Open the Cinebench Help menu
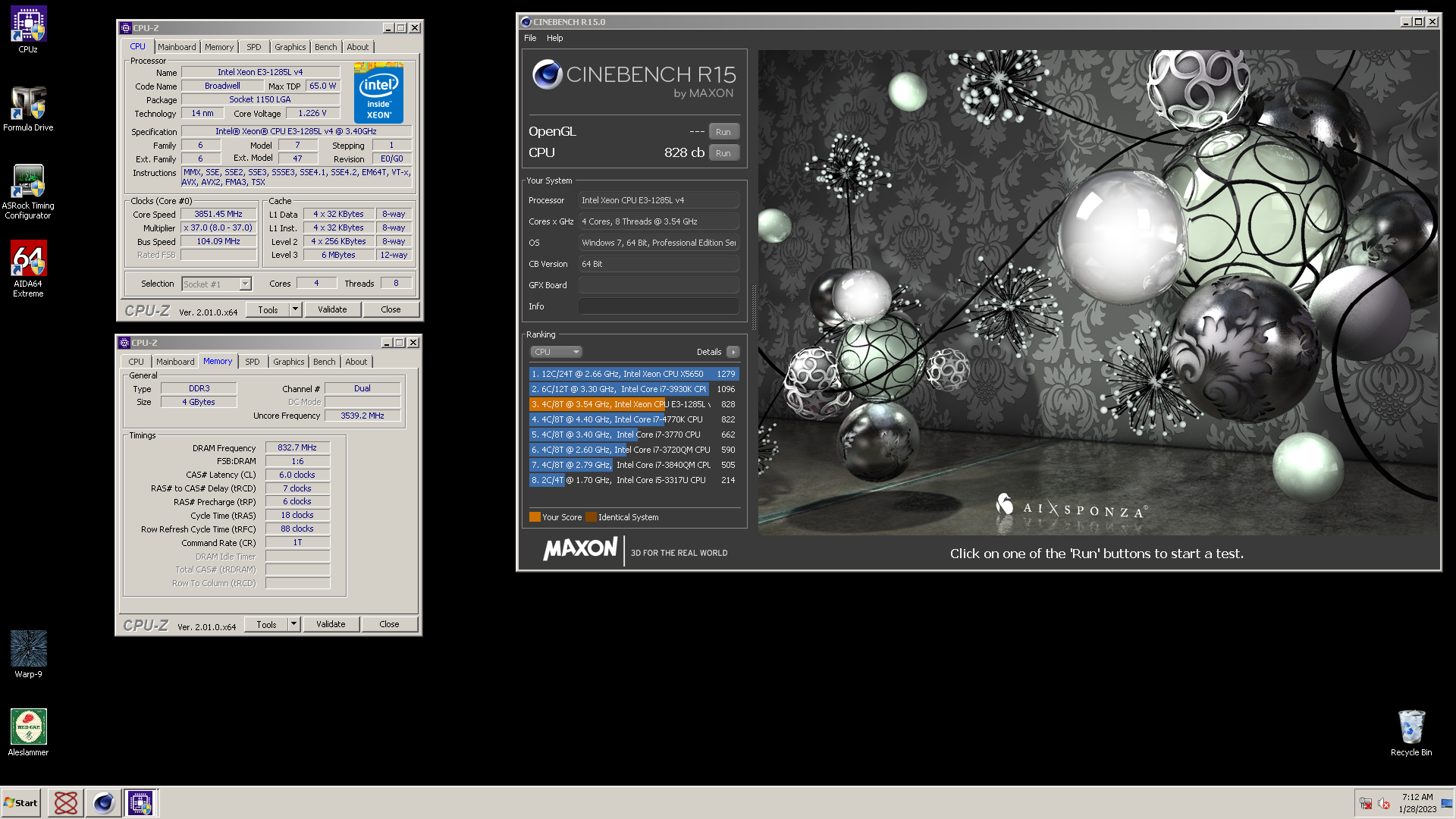Image resolution: width=1456 pixels, height=819 pixels. [555, 38]
